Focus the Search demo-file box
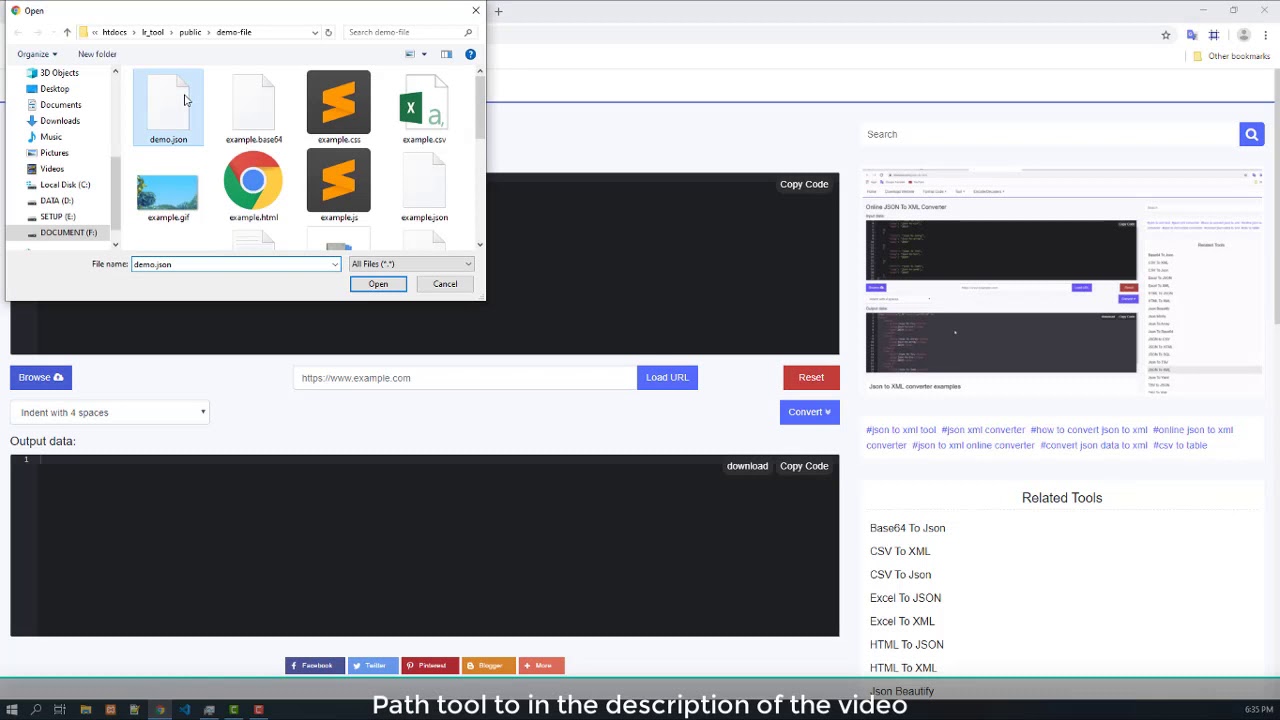1280x720 pixels. [409, 32]
